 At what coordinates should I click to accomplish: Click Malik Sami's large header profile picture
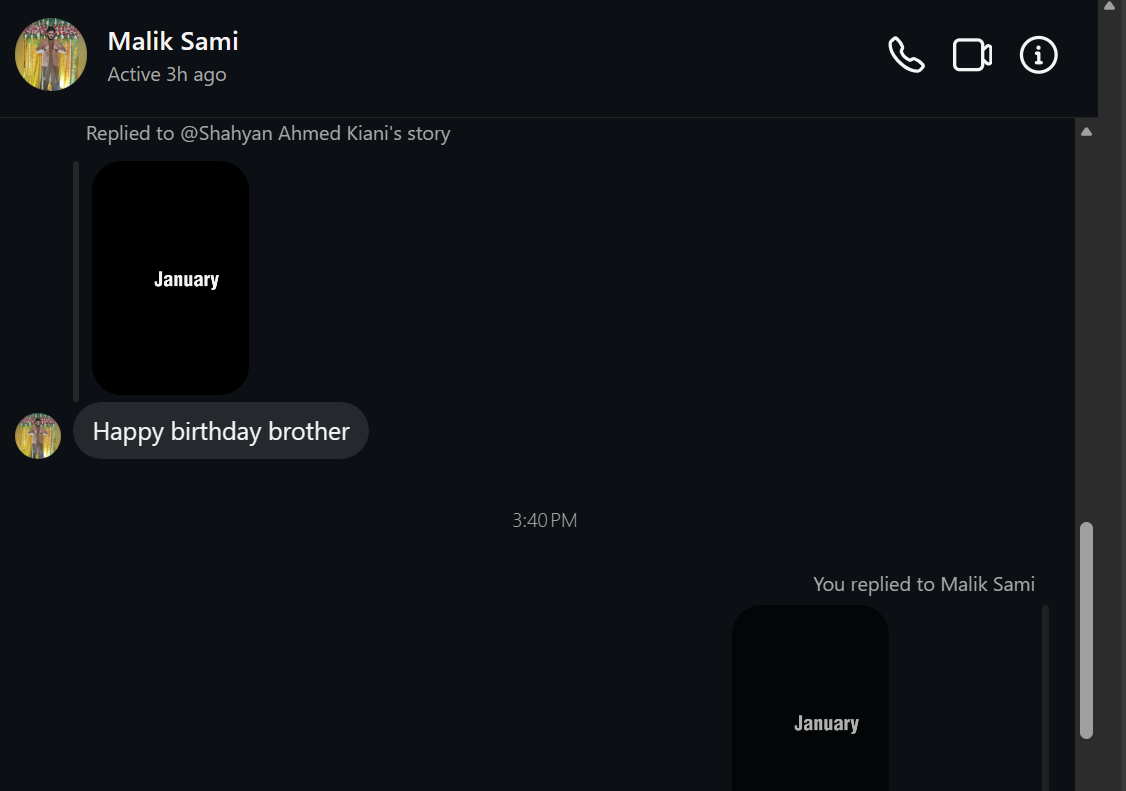click(x=51, y=55)
